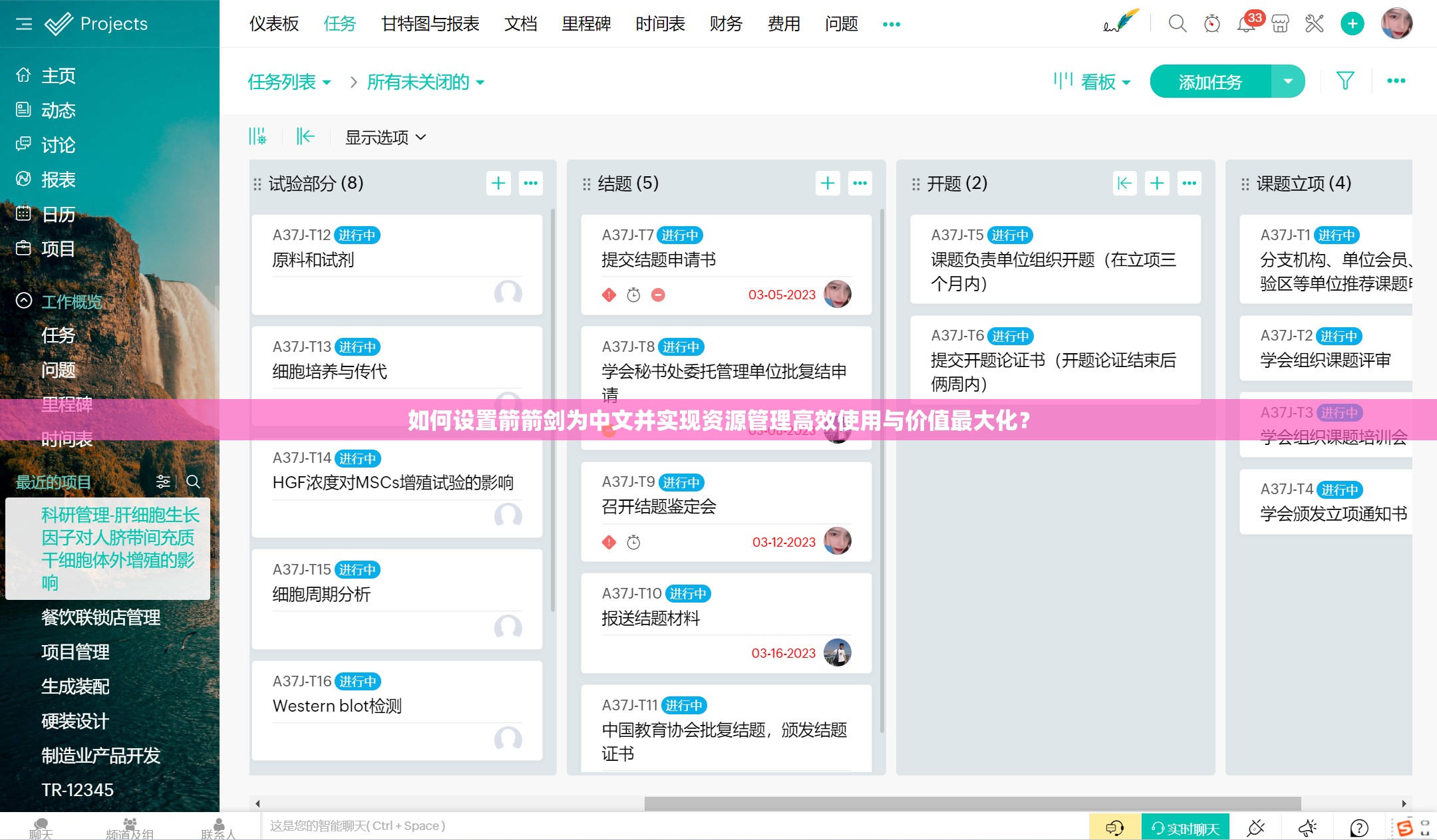This screenshot has width=1437, height=840.
Task: Open the Western blot检测 task card
Action: pos(397,710)
